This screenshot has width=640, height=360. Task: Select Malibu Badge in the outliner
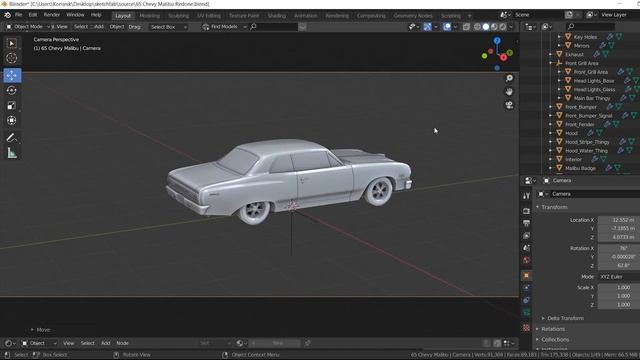click(x=580, y=168)
